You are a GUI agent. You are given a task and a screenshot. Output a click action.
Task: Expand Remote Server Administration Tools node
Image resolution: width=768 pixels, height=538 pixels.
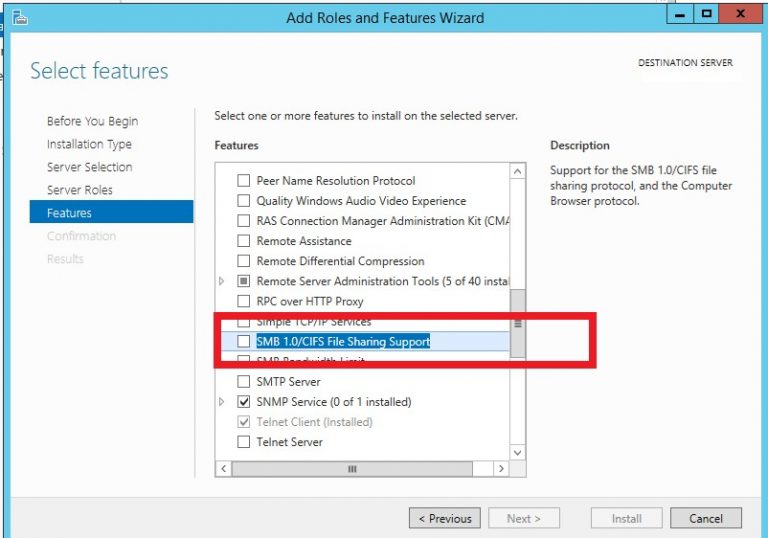(x=221, y=281)
